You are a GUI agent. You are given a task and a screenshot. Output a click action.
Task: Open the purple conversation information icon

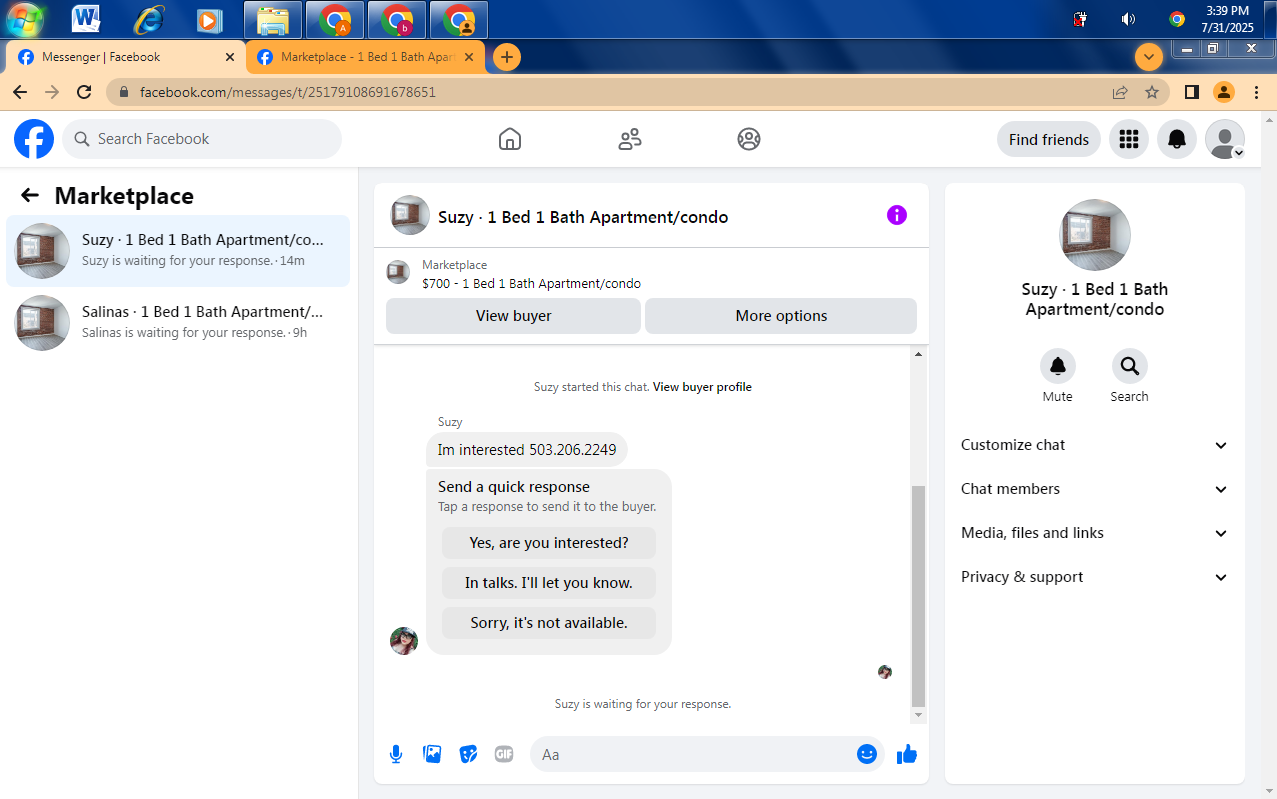(897, 215)
